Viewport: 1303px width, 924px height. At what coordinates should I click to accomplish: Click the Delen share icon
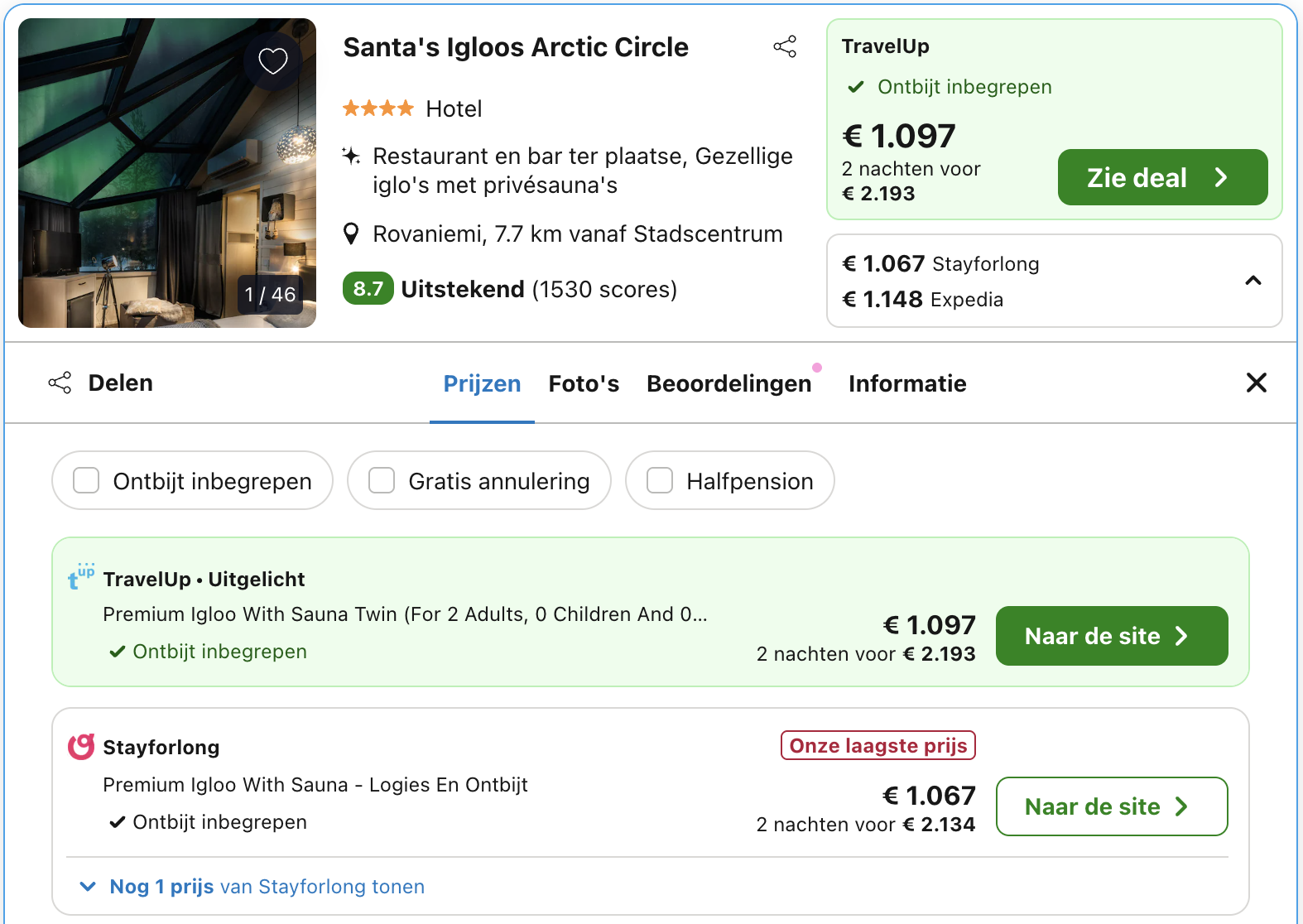[x=60, y=383]
